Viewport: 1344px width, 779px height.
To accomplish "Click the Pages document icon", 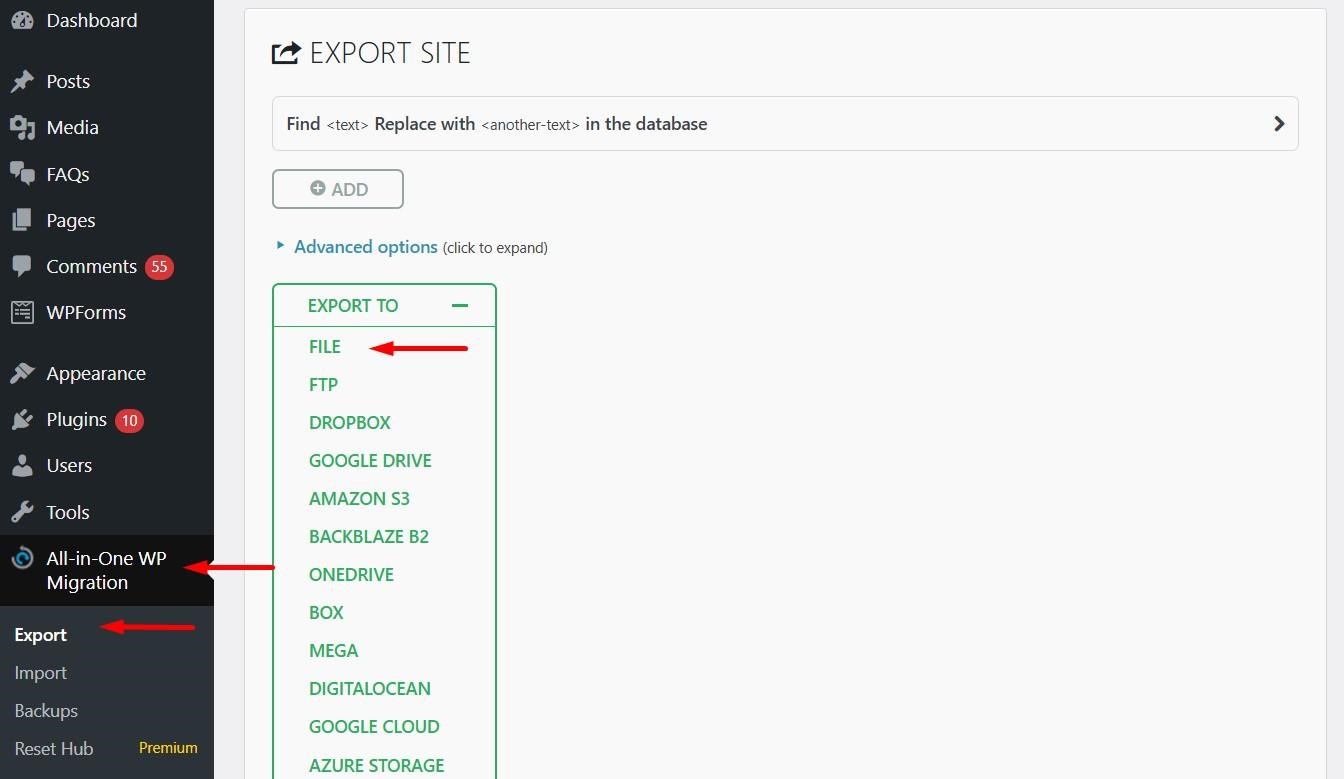I will click(x=22, y=220).
